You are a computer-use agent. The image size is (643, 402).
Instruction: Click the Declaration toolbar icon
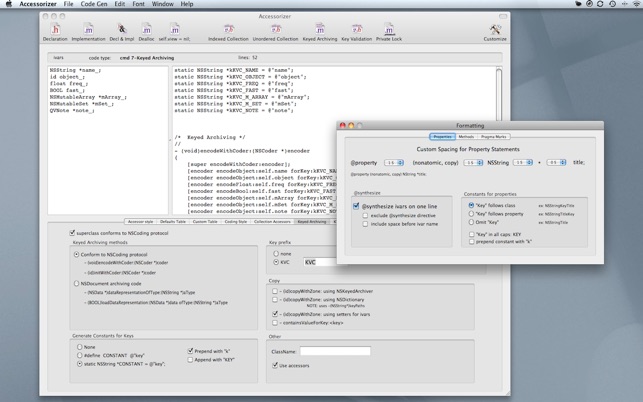click(x=55, y=30)
